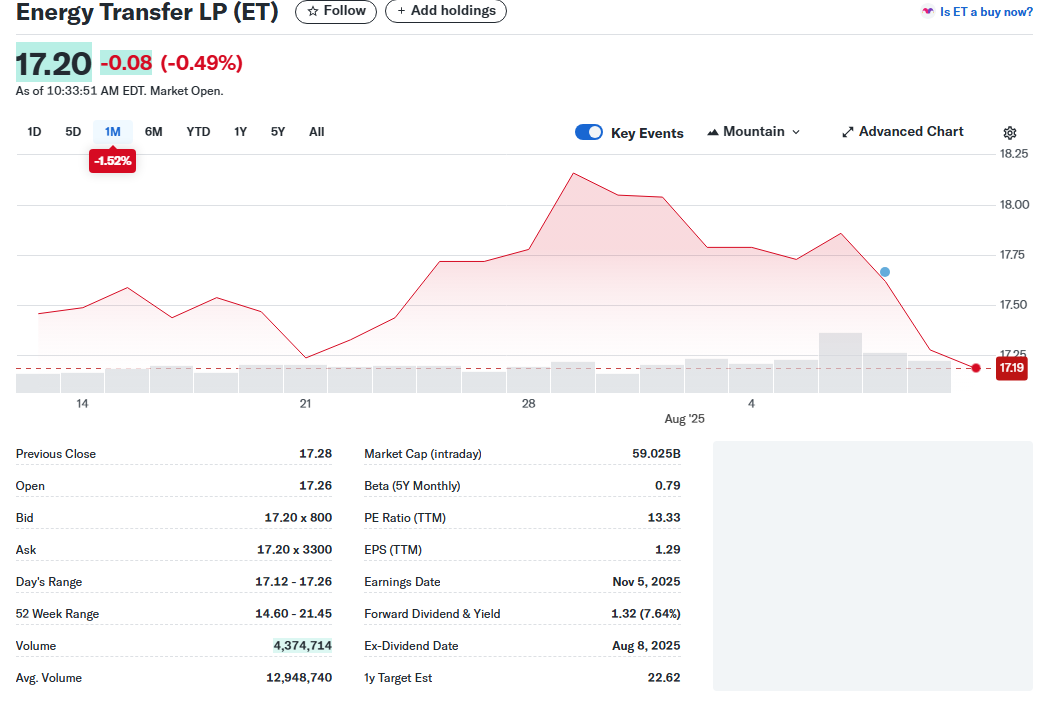Click Beta (5Y Monthly) value 0.79
The height and width of the screenshot is (701, 1050).
(x=668, y=485)
